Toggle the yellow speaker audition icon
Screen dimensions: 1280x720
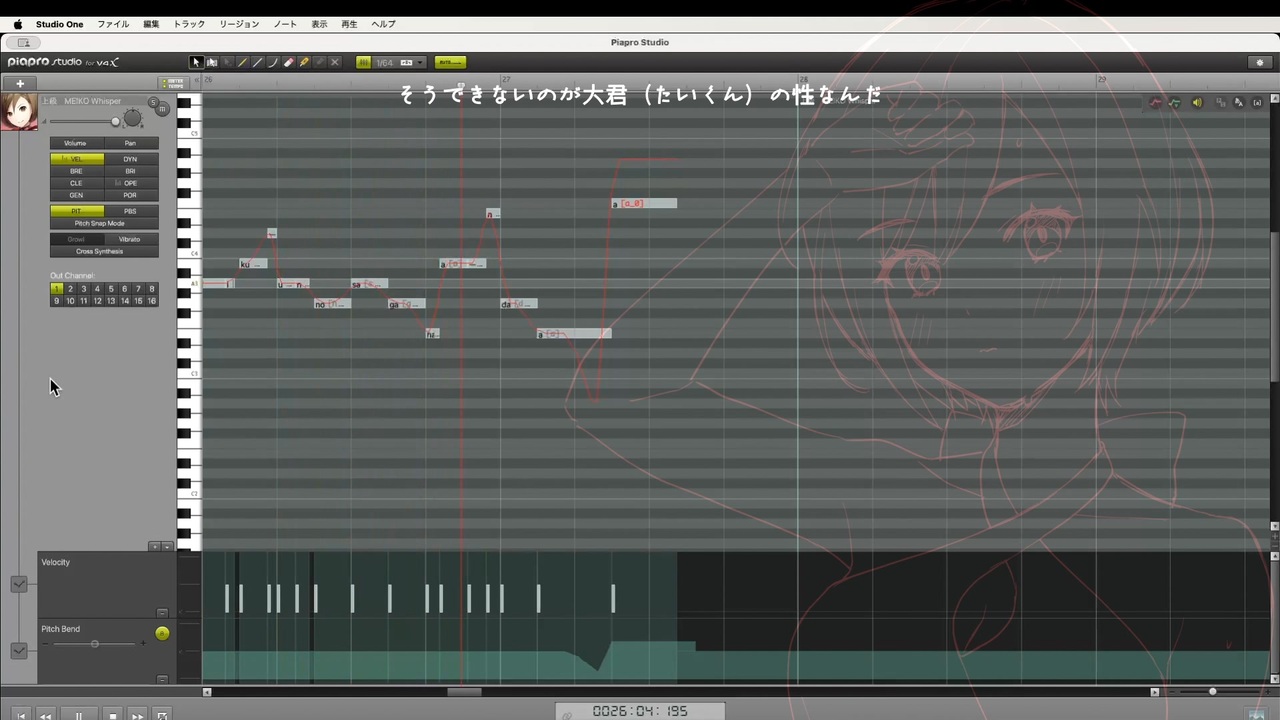point(1197,103)
